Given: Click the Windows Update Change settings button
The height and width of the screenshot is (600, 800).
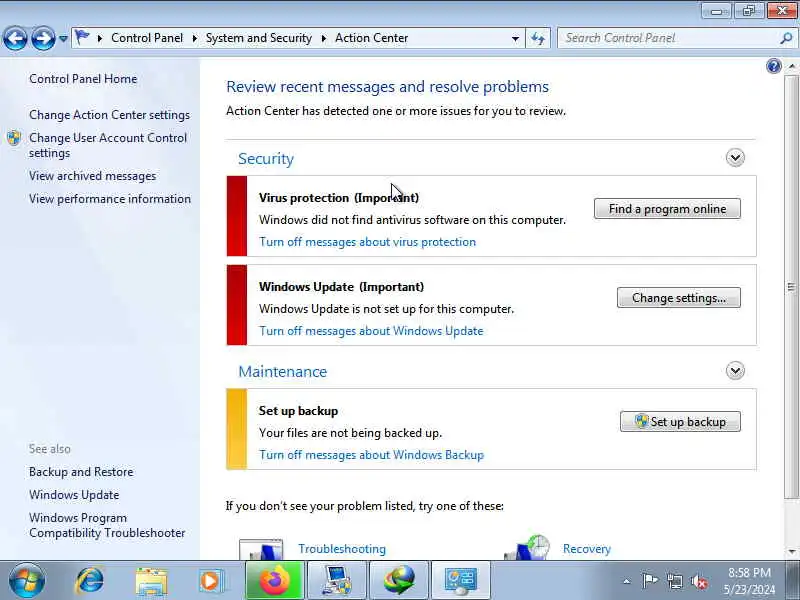Looking at the screenshot, I should (x=679, y=297).
